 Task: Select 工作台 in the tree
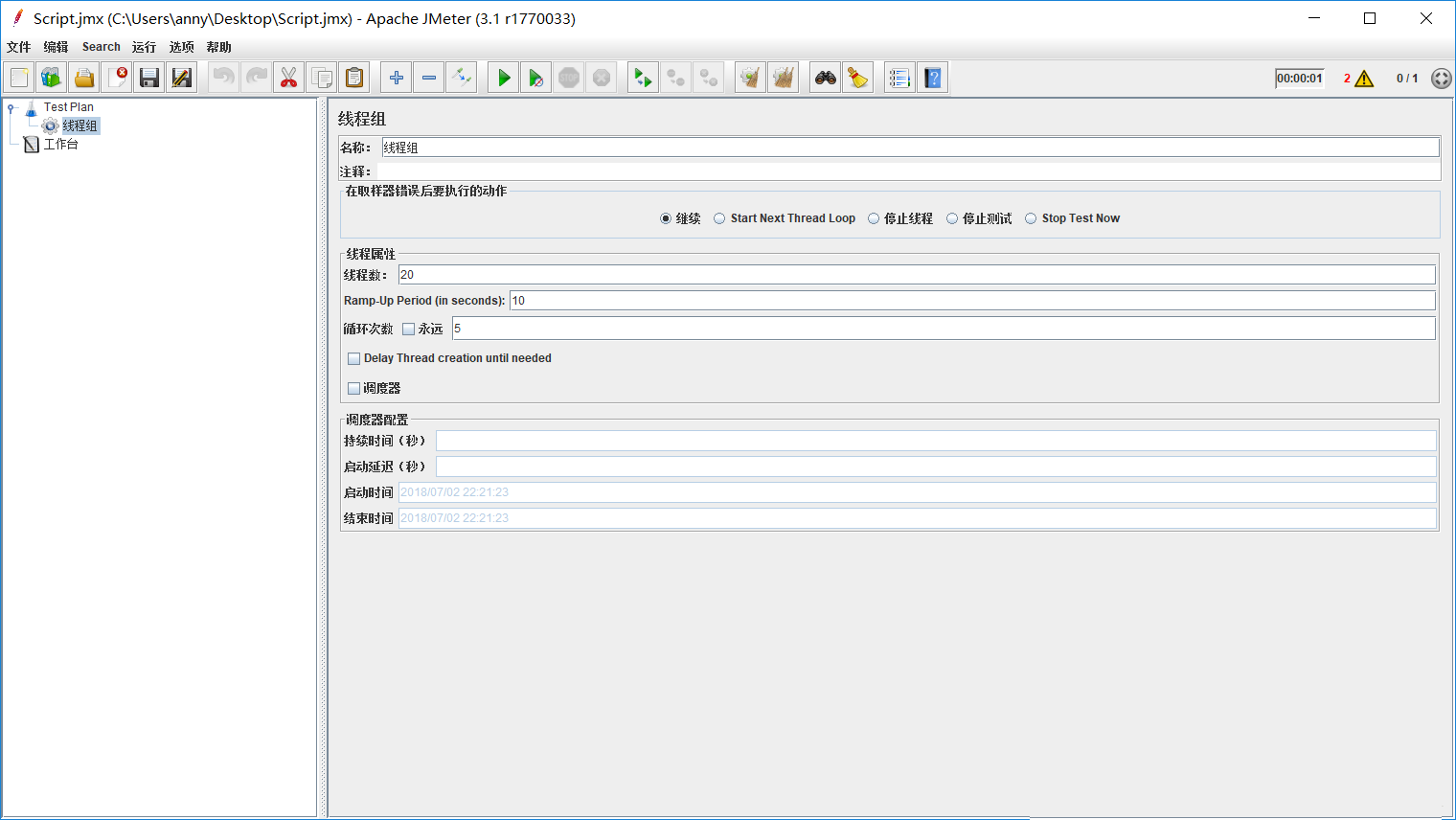[60, 145]
